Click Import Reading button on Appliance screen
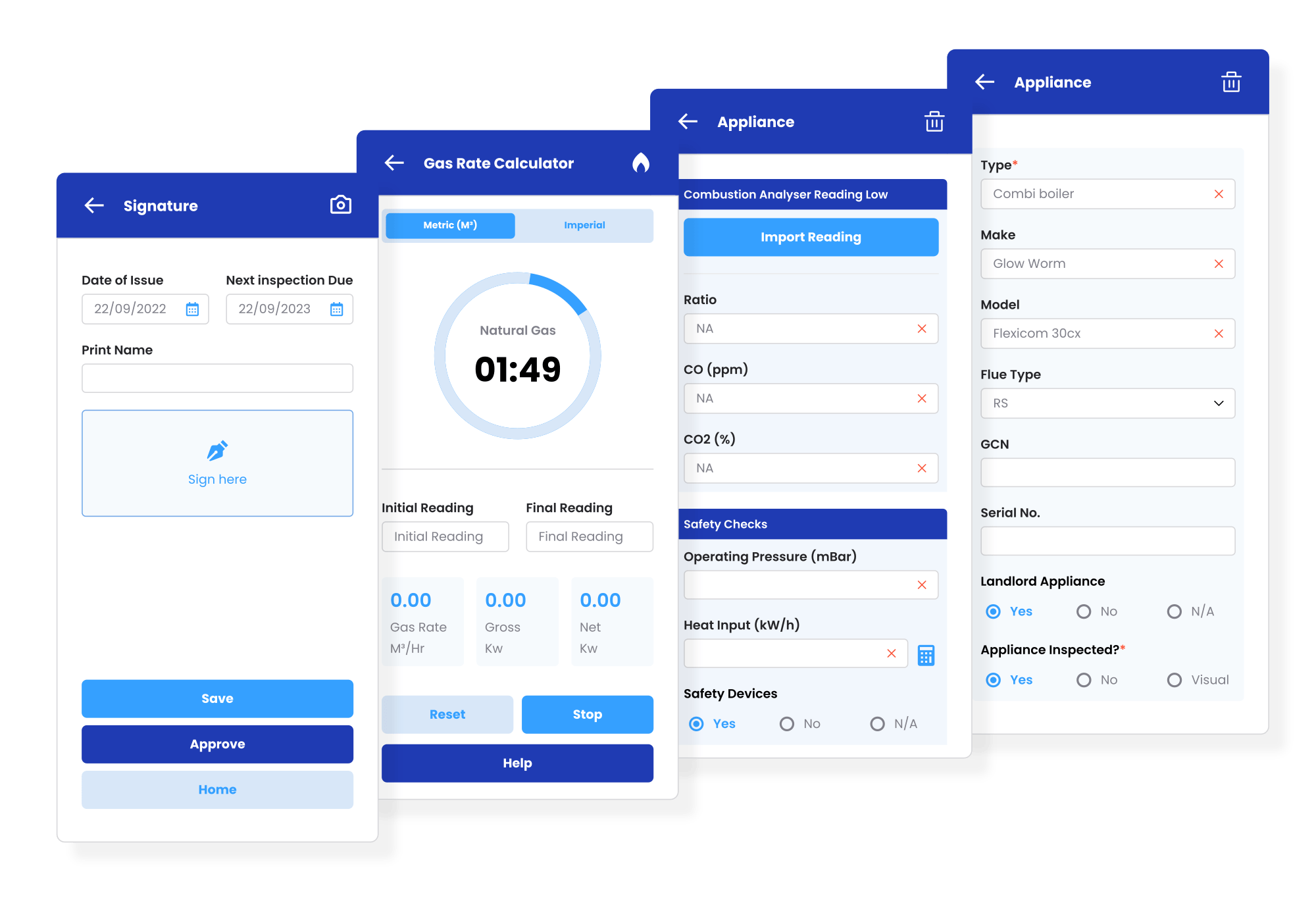Screen dimensions: 1316x905 coord(810,237)
